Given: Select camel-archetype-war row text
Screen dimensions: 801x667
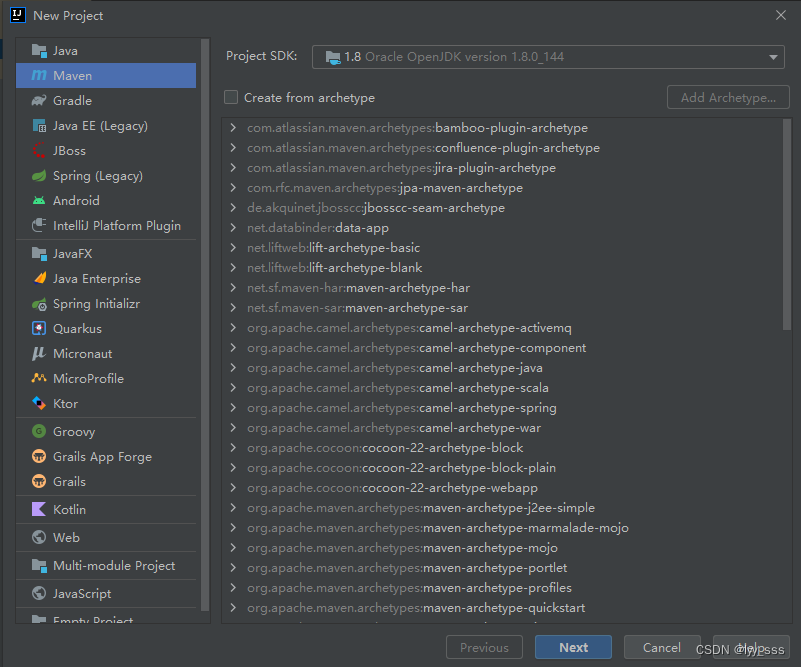Looking at the screenshot, I should pyautogui.click(x=394, y=427).
